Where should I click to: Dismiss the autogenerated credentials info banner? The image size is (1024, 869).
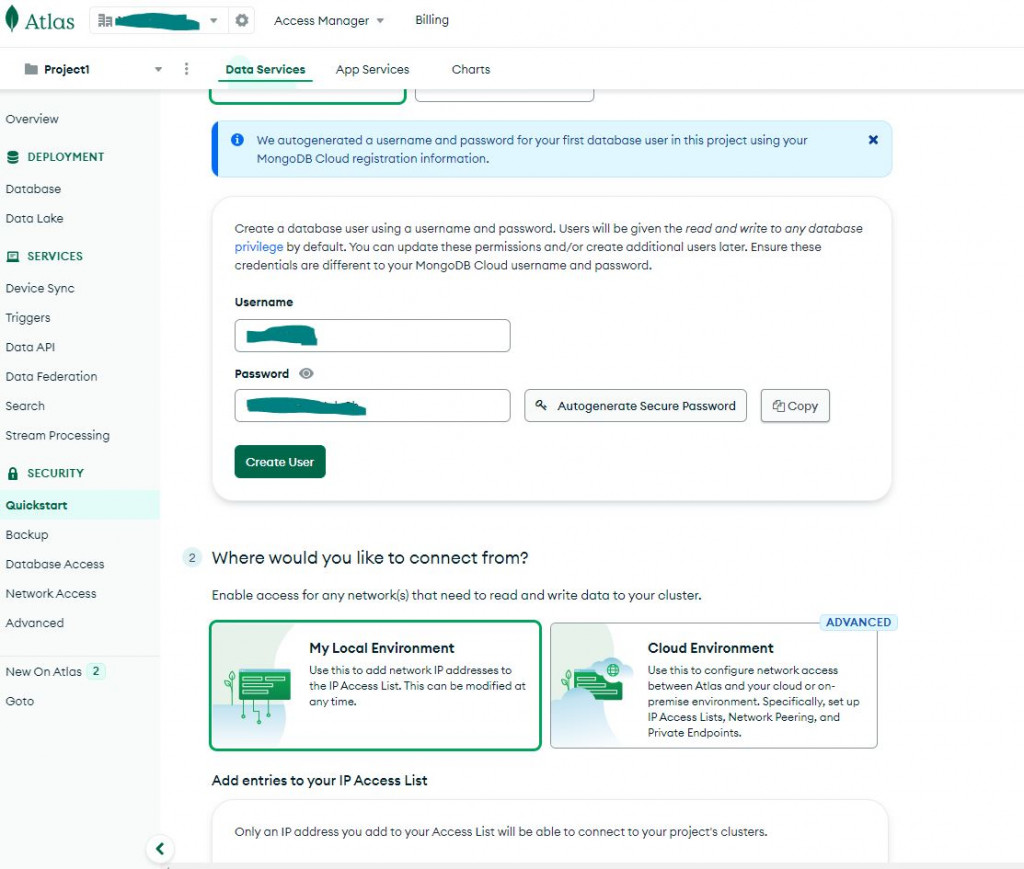(x=873, y=140)
